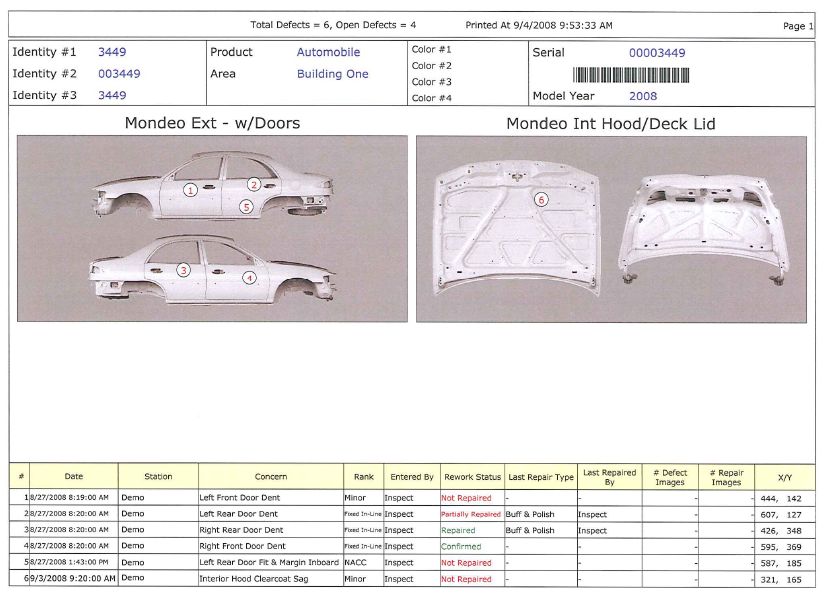Click 'Not Repaired' status in row 6
The image size is (825, 598).
point(466,579)
